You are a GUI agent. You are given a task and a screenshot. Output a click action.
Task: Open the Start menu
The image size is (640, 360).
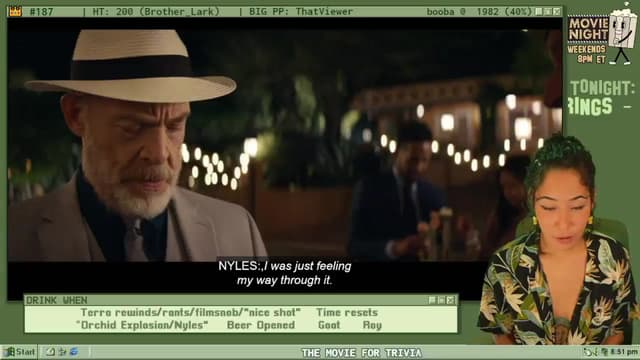20,352
